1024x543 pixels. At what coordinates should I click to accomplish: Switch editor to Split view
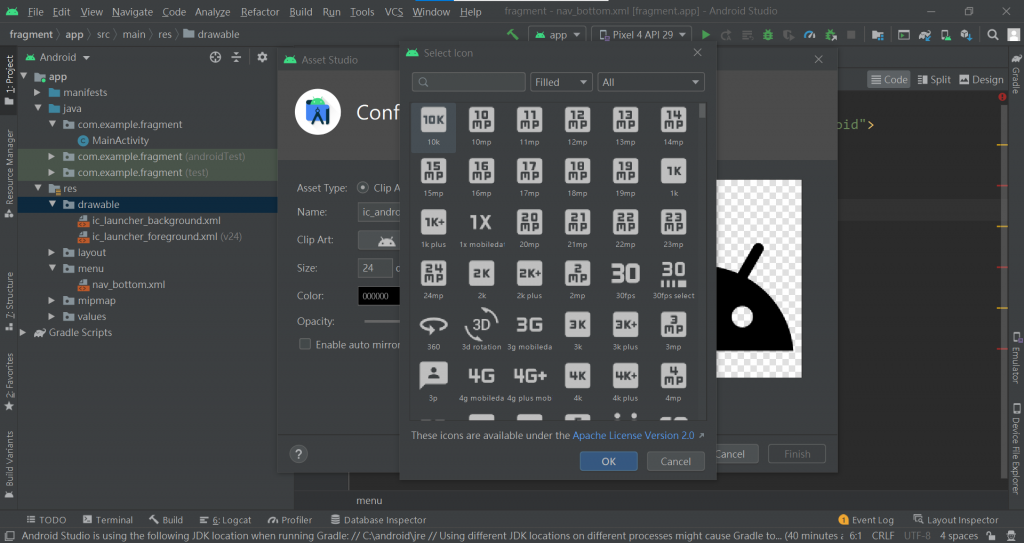[933, 80]
